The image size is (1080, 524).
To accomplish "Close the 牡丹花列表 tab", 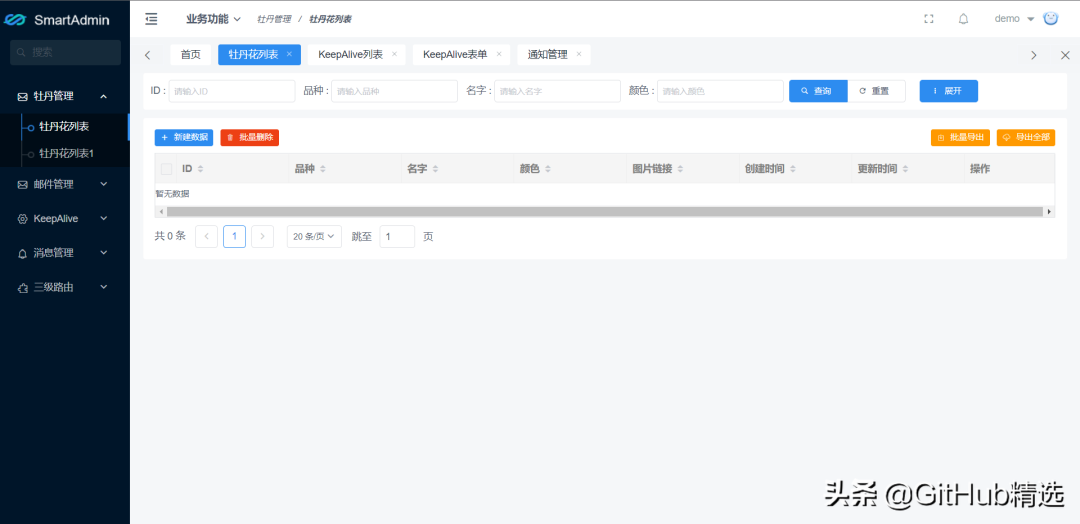I will (289, 54).
